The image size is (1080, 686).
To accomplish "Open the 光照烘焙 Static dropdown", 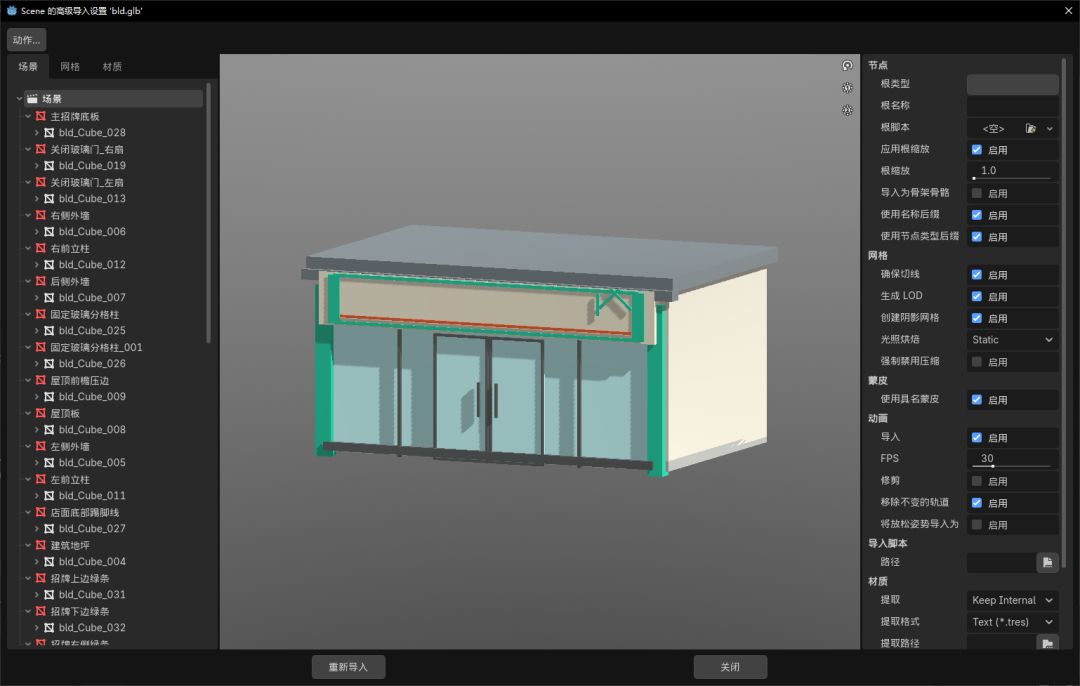I will click(x=1012, y=340).
